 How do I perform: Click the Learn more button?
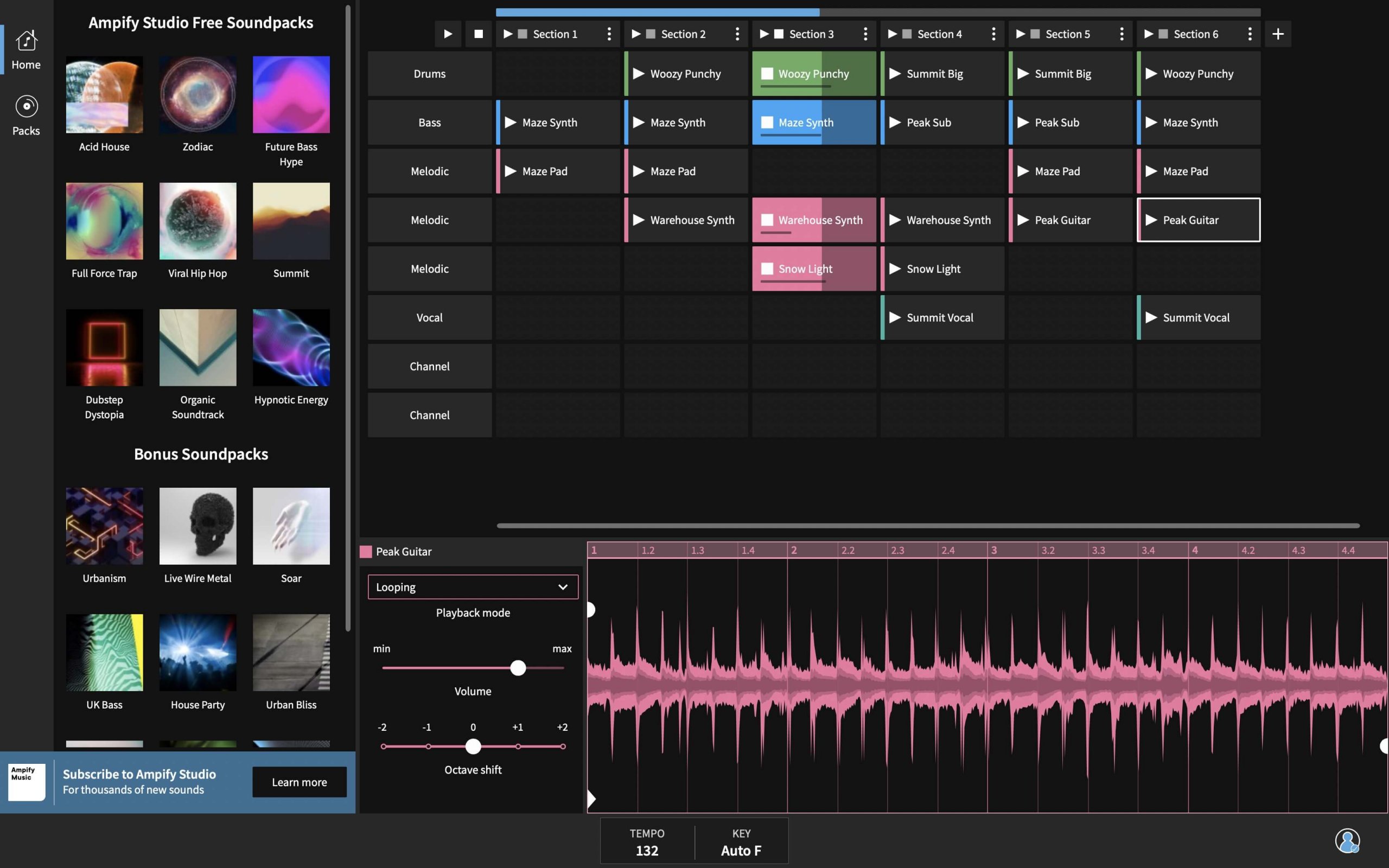[x=299, y=782]
